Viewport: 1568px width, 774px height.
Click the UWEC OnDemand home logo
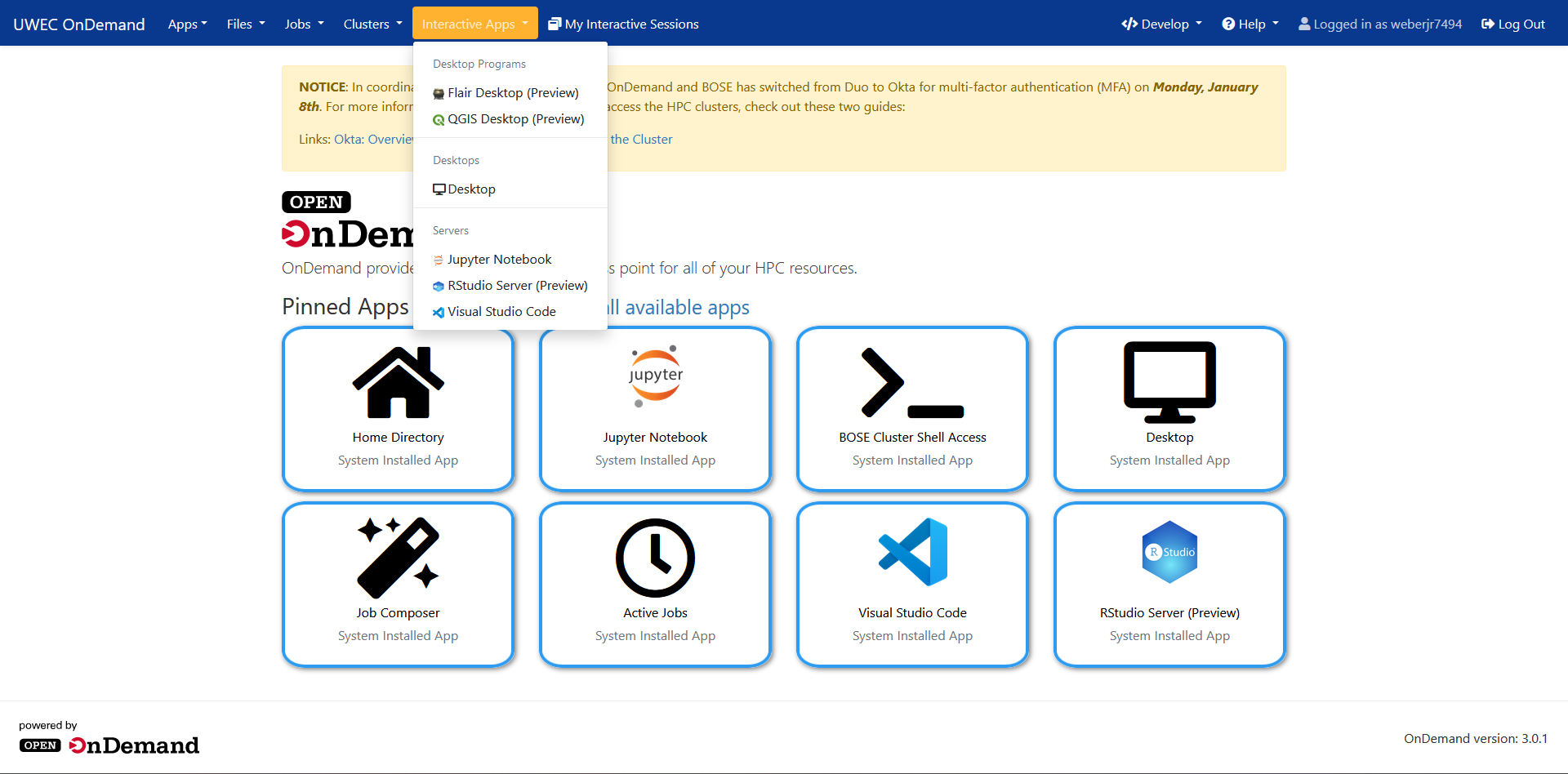[78, 24]
